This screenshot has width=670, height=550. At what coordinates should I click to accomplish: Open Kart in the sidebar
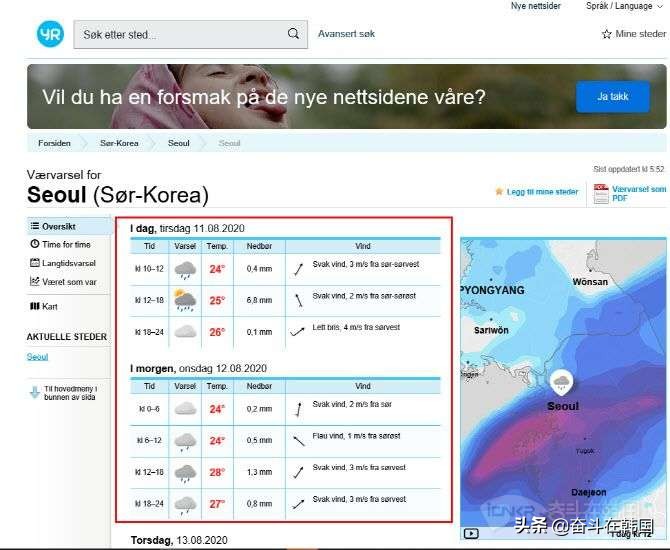pyautogui.click(x=49, y=306)
